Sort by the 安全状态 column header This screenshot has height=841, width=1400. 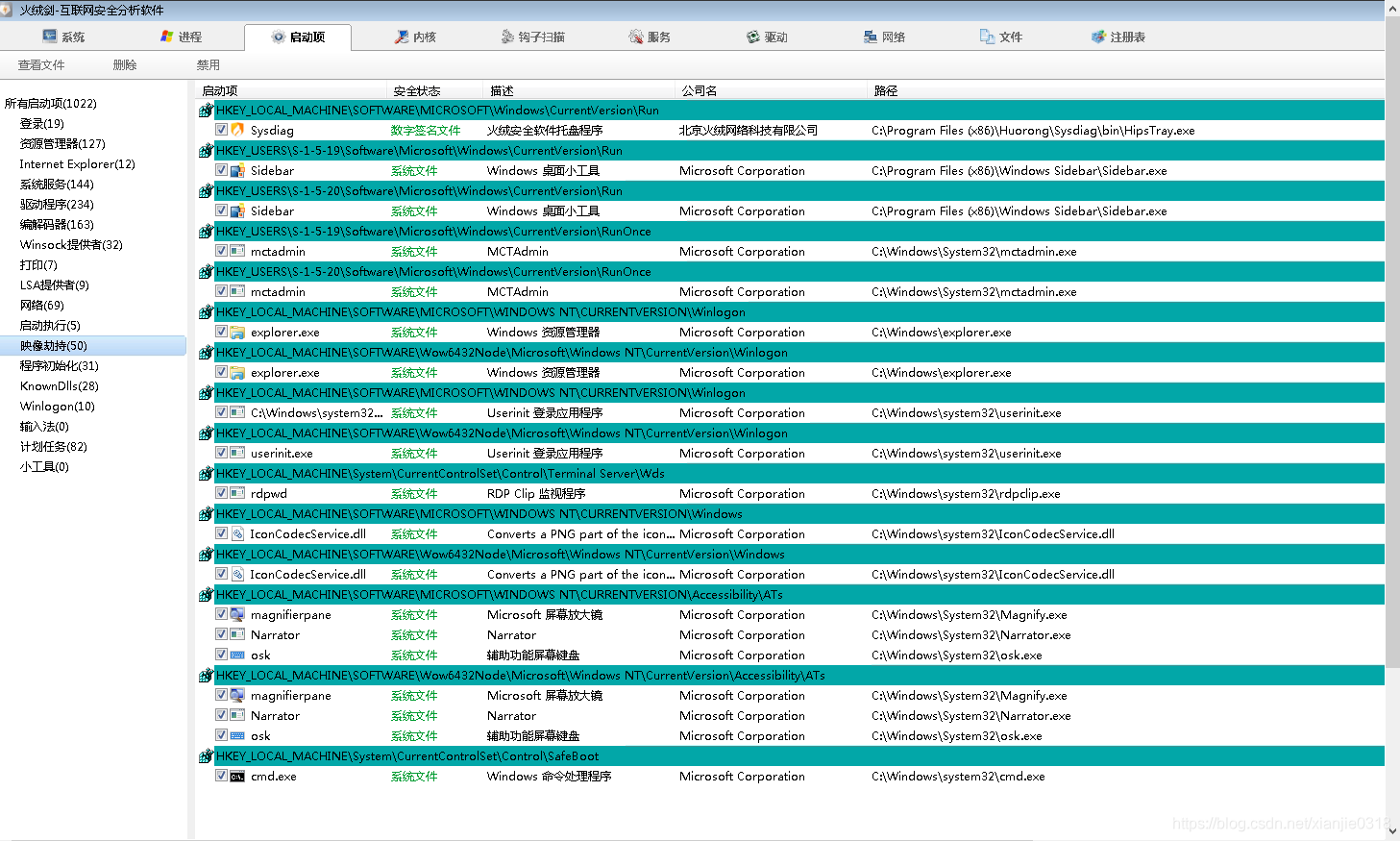tap(434, 90)
